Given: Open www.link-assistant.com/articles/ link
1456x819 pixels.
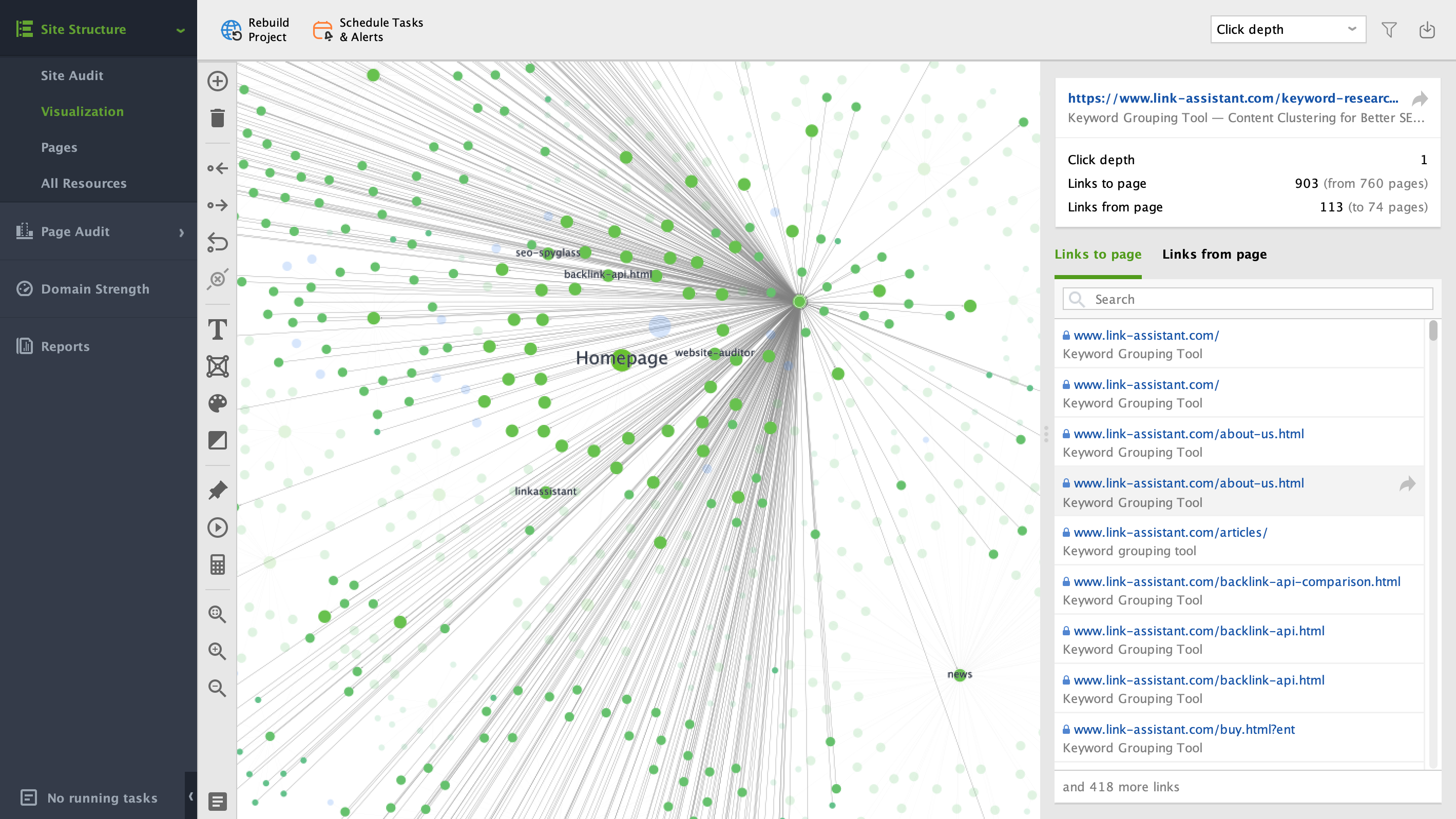Looking at the screenshot, I should coord(1170,533).
